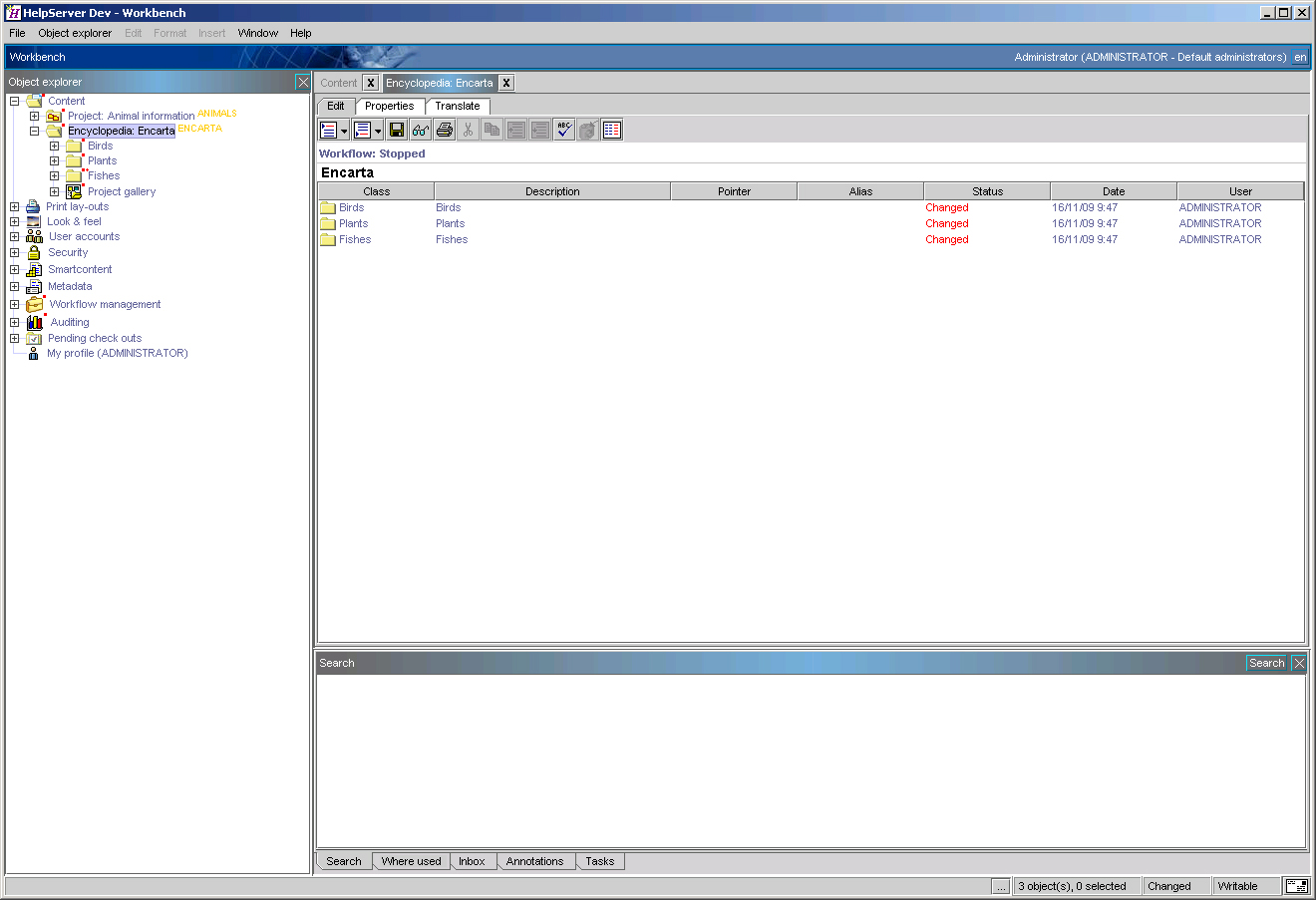Click the Search button in the search panel
The height and width of the screenshot is (900, 1316).
point(1265,662)
